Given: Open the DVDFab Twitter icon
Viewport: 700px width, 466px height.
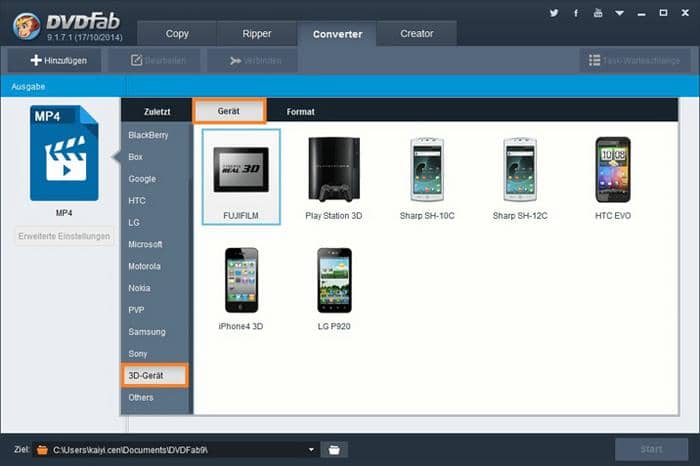Looking at the screenshot, I should click(554, 13).
